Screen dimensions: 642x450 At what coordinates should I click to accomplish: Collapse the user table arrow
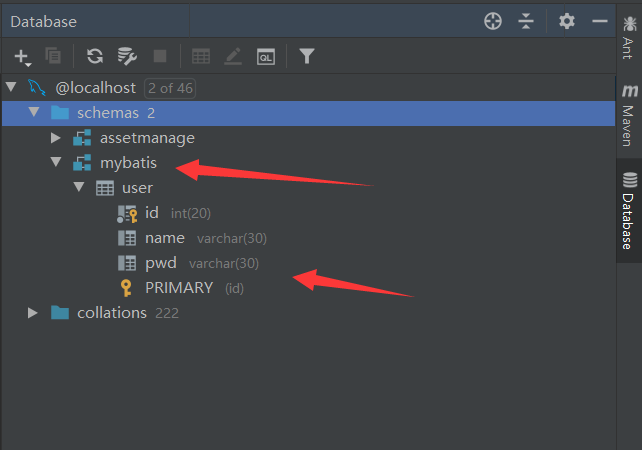point(79,187)
